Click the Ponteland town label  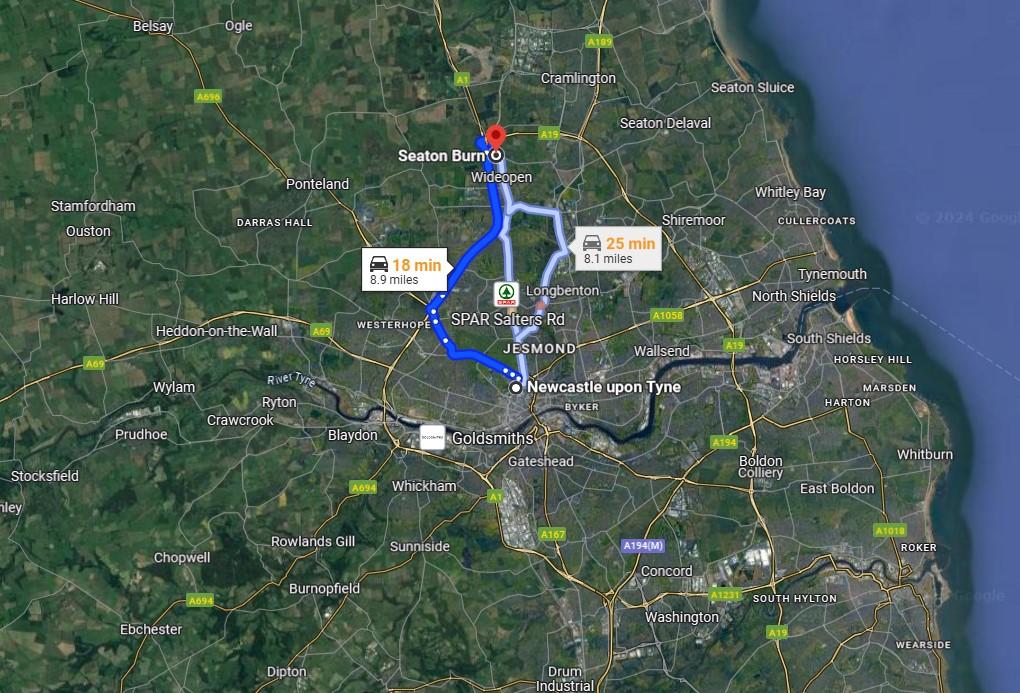317,184
